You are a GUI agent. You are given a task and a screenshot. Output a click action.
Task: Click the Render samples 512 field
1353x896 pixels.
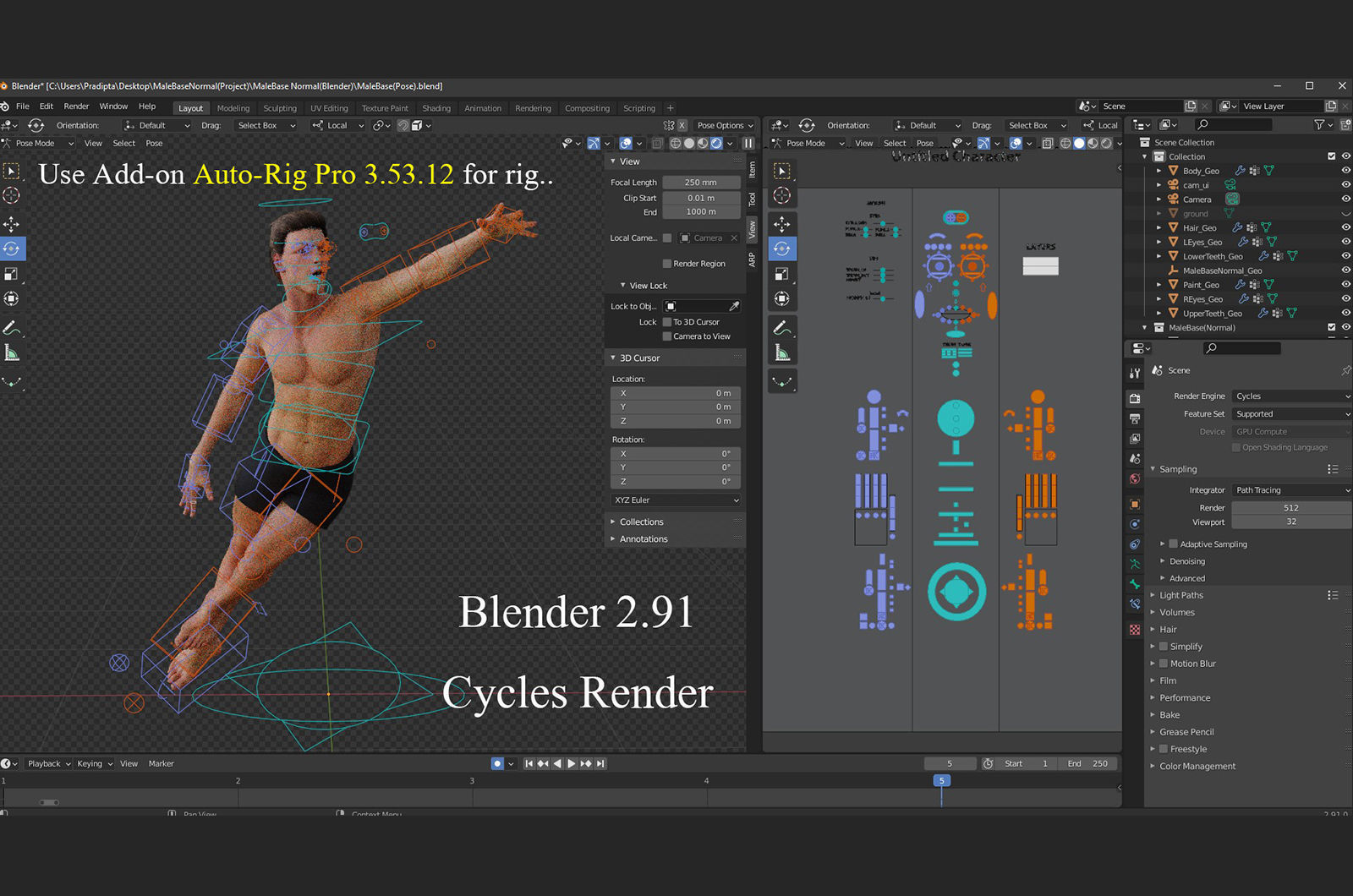click(x=1291, y=508)
